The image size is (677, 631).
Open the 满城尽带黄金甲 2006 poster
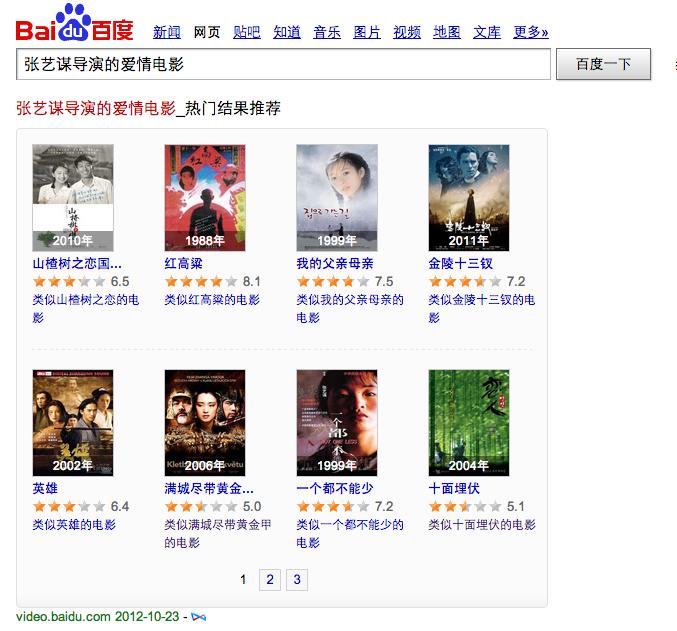[x=205, y=422]
